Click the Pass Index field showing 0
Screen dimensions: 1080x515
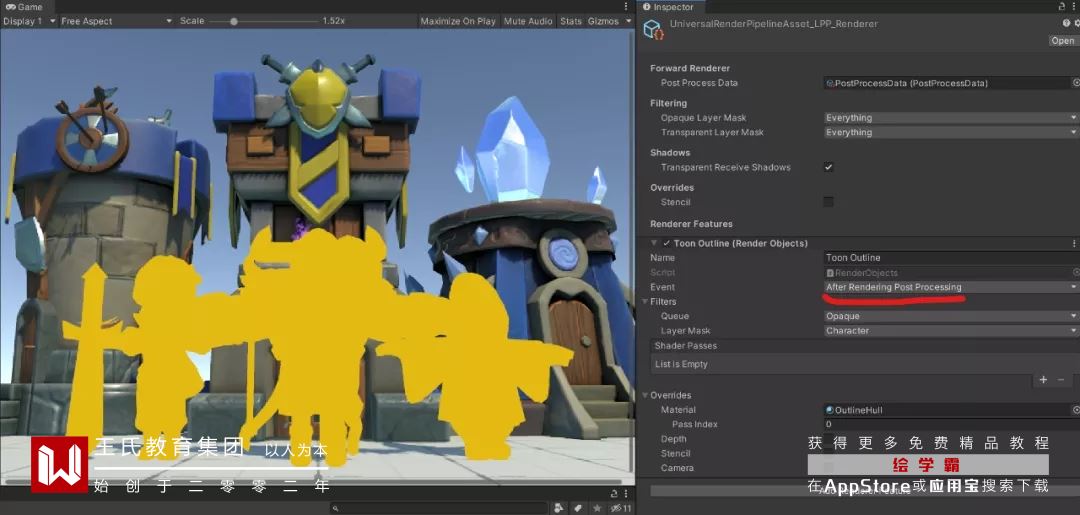(x=951, y=424)
